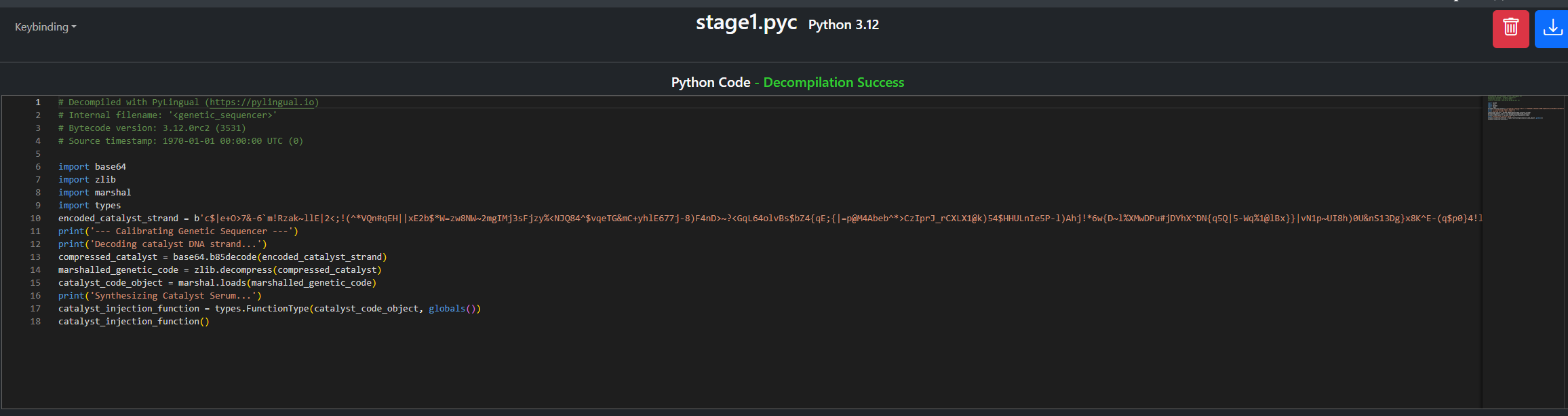This screenshot has width=1568, height=416.
Task: Click the 'Synthesizing Catalyst Serum' print line
Action: coord(160,296)
